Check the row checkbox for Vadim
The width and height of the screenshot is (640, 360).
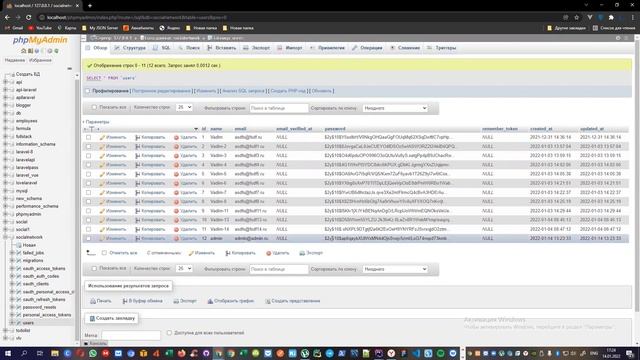click(x=89, y=138)
